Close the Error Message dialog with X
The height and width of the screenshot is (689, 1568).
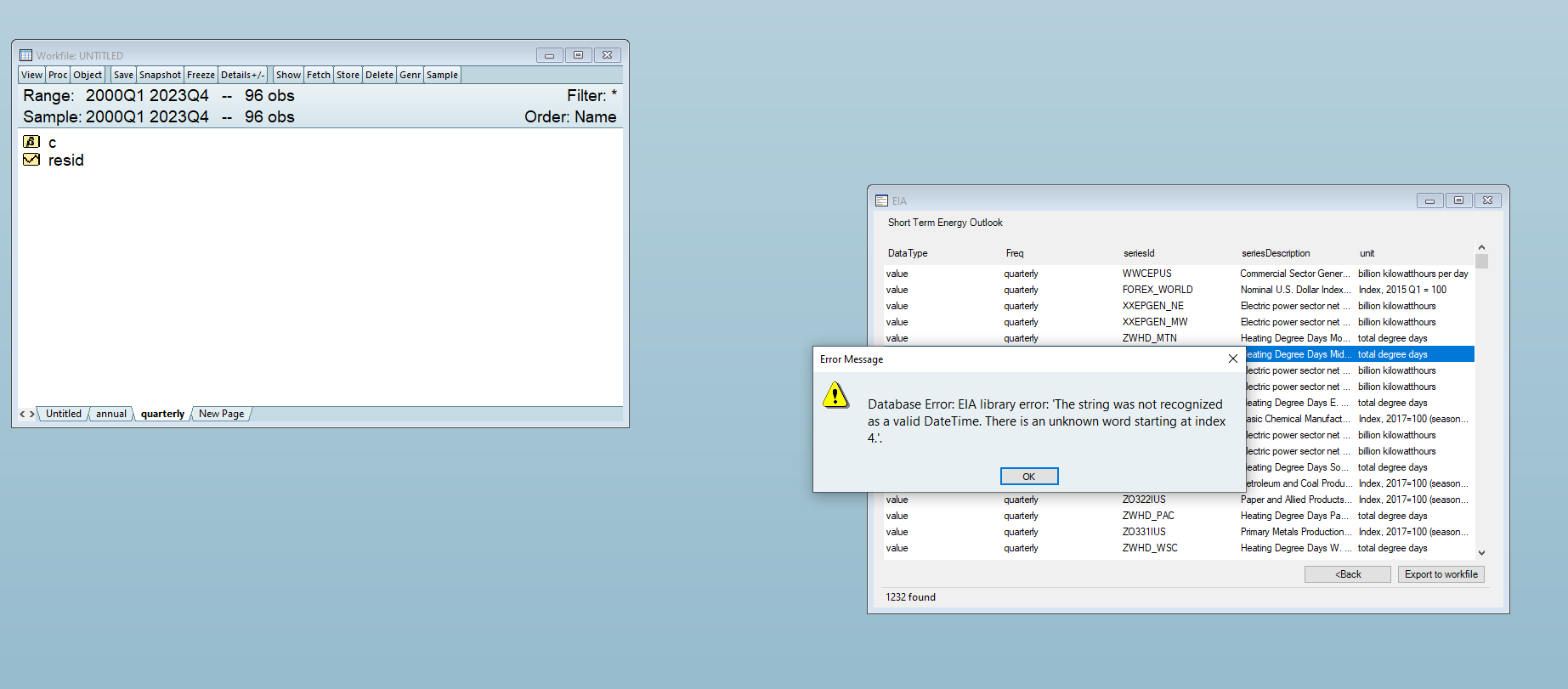pyautogui.click(x=1232, y=359)
